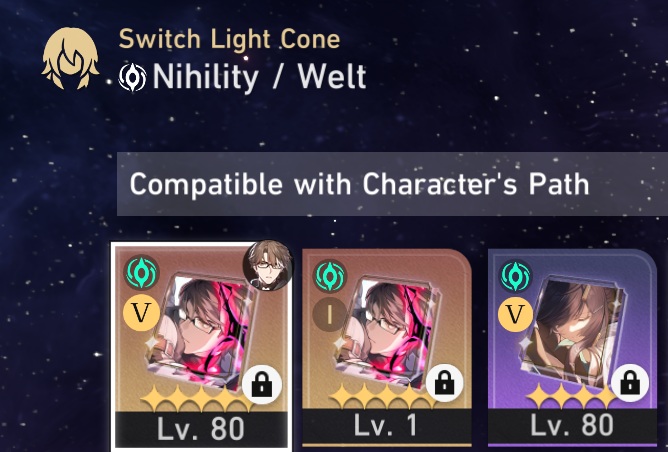Click the blonde hair character icon

[70, 58]
